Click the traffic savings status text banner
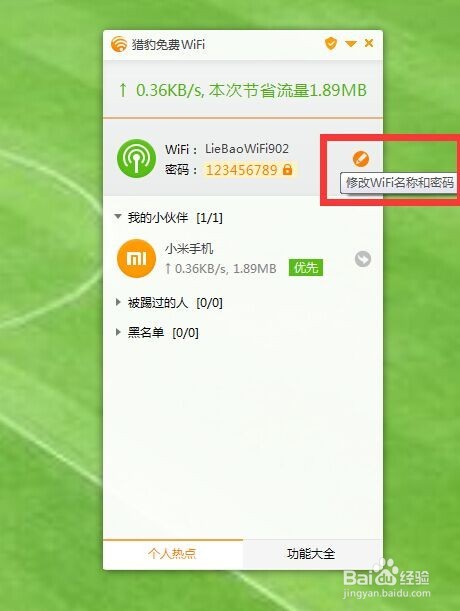460x611 pixels. point(242,90)
